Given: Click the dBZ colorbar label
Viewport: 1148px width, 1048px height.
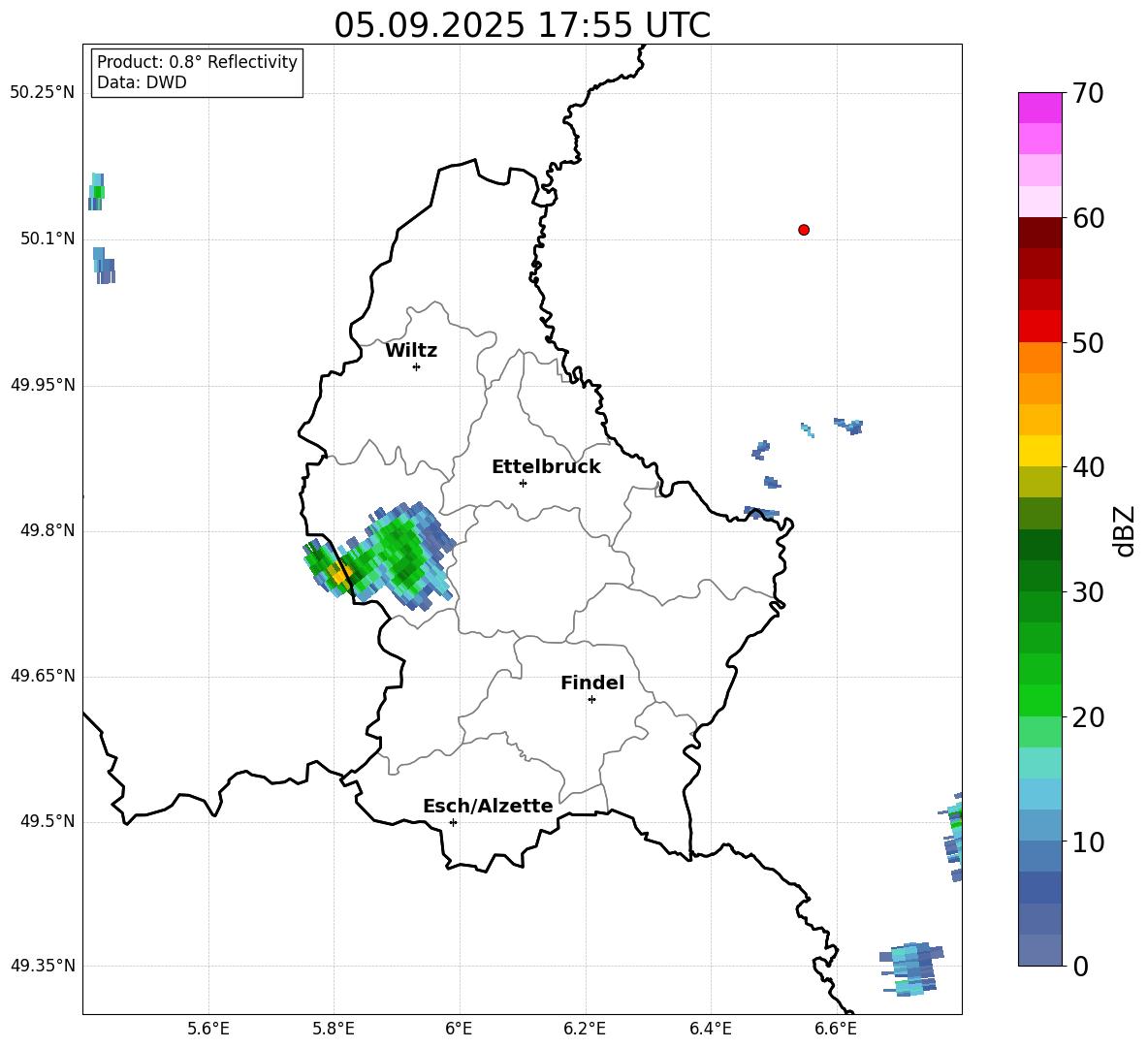Looking at the screenshot, I should (1125, 530).
